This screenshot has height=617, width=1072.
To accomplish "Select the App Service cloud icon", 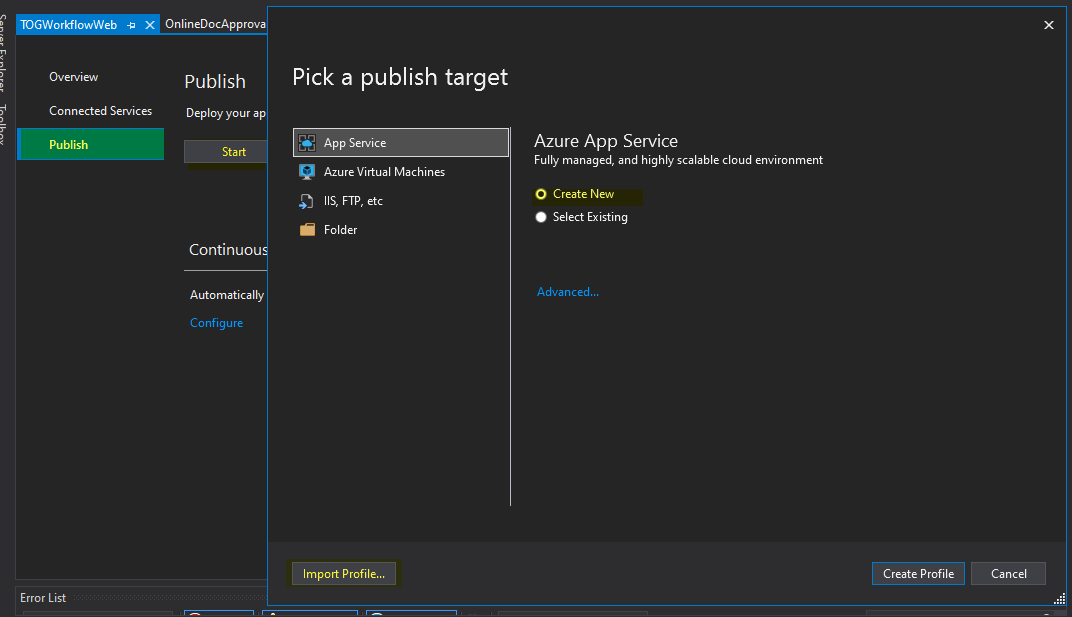I will (x=307, y=143).
